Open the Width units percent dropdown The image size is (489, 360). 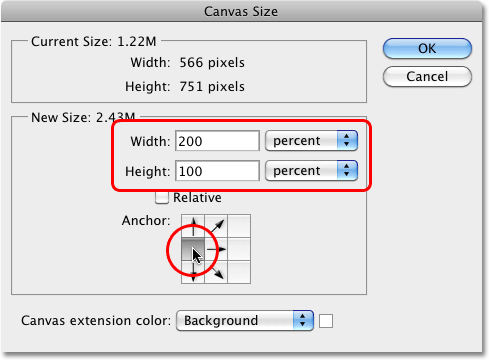click(x=311, y=141)
